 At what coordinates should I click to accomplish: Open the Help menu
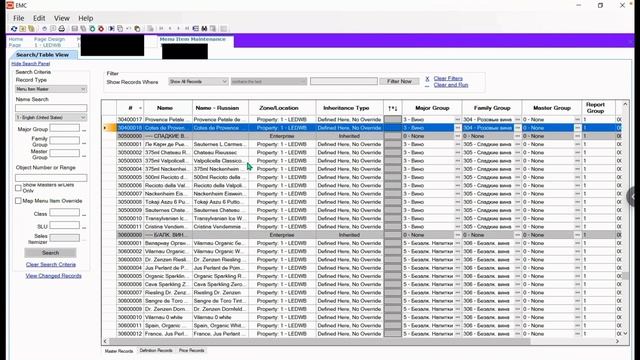86,18
